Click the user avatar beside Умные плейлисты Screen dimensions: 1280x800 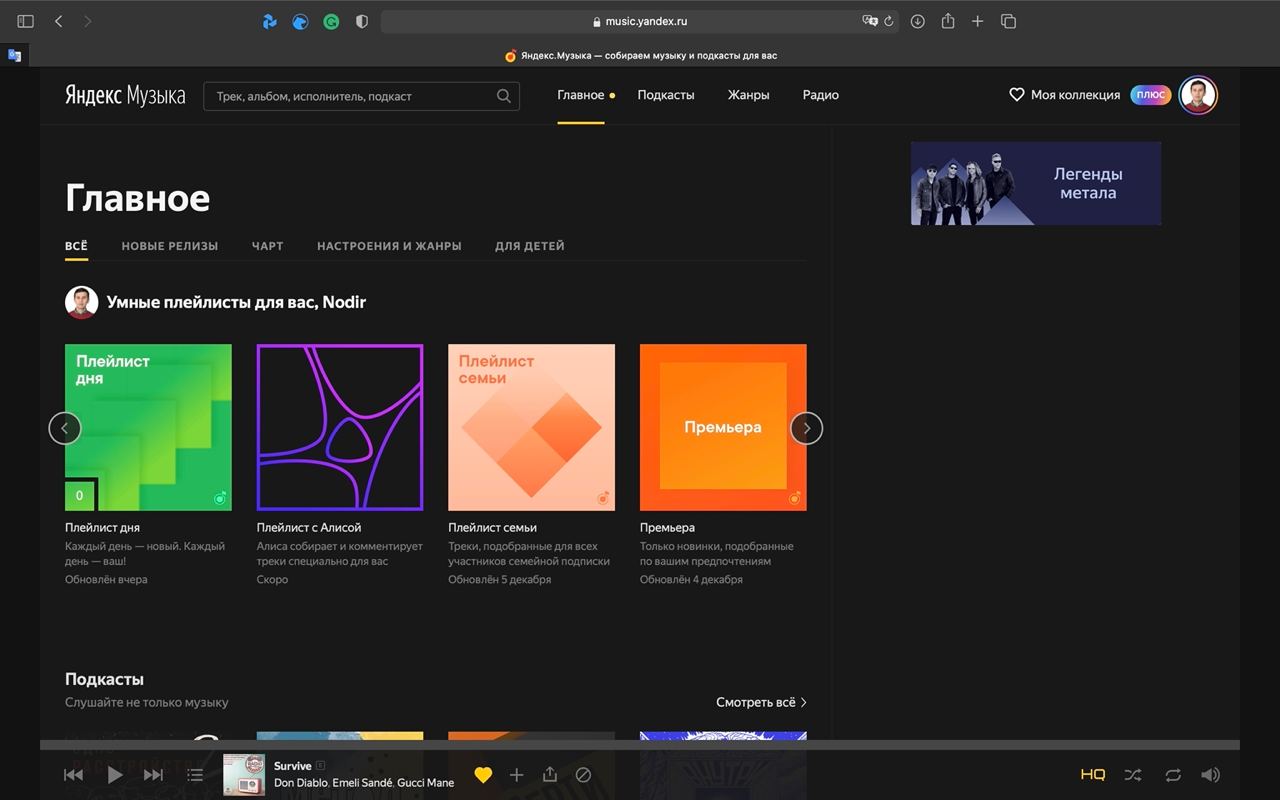pos(81,302)
